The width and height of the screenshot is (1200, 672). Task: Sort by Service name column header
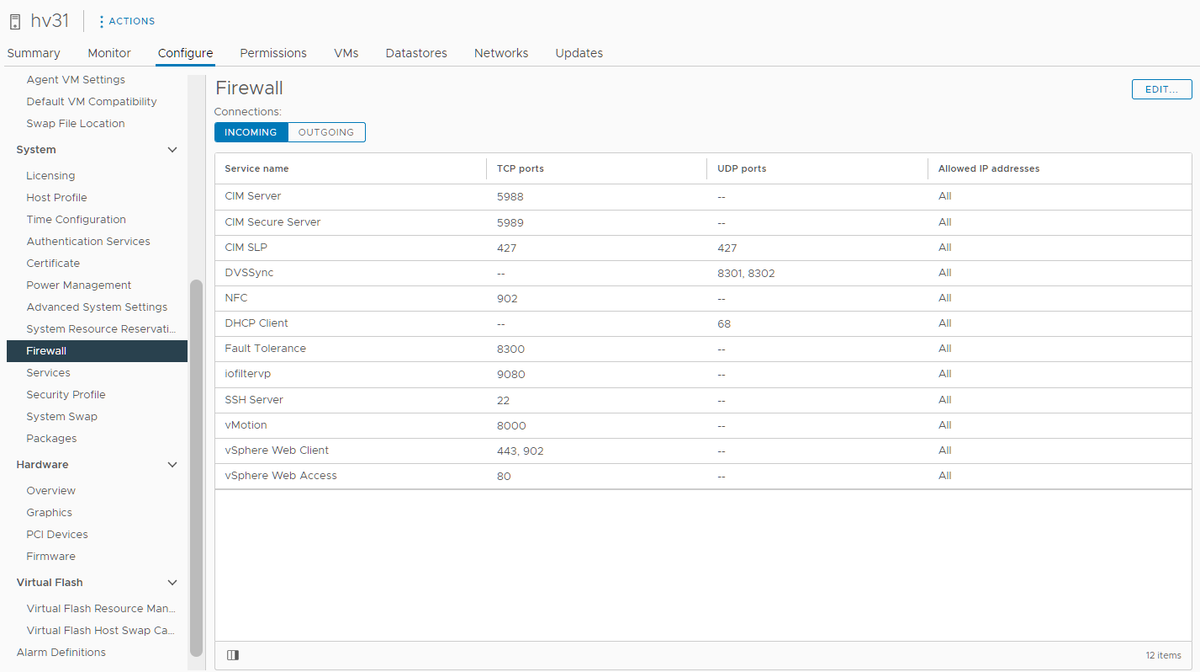pyautogui.click(x=257, y=169)
